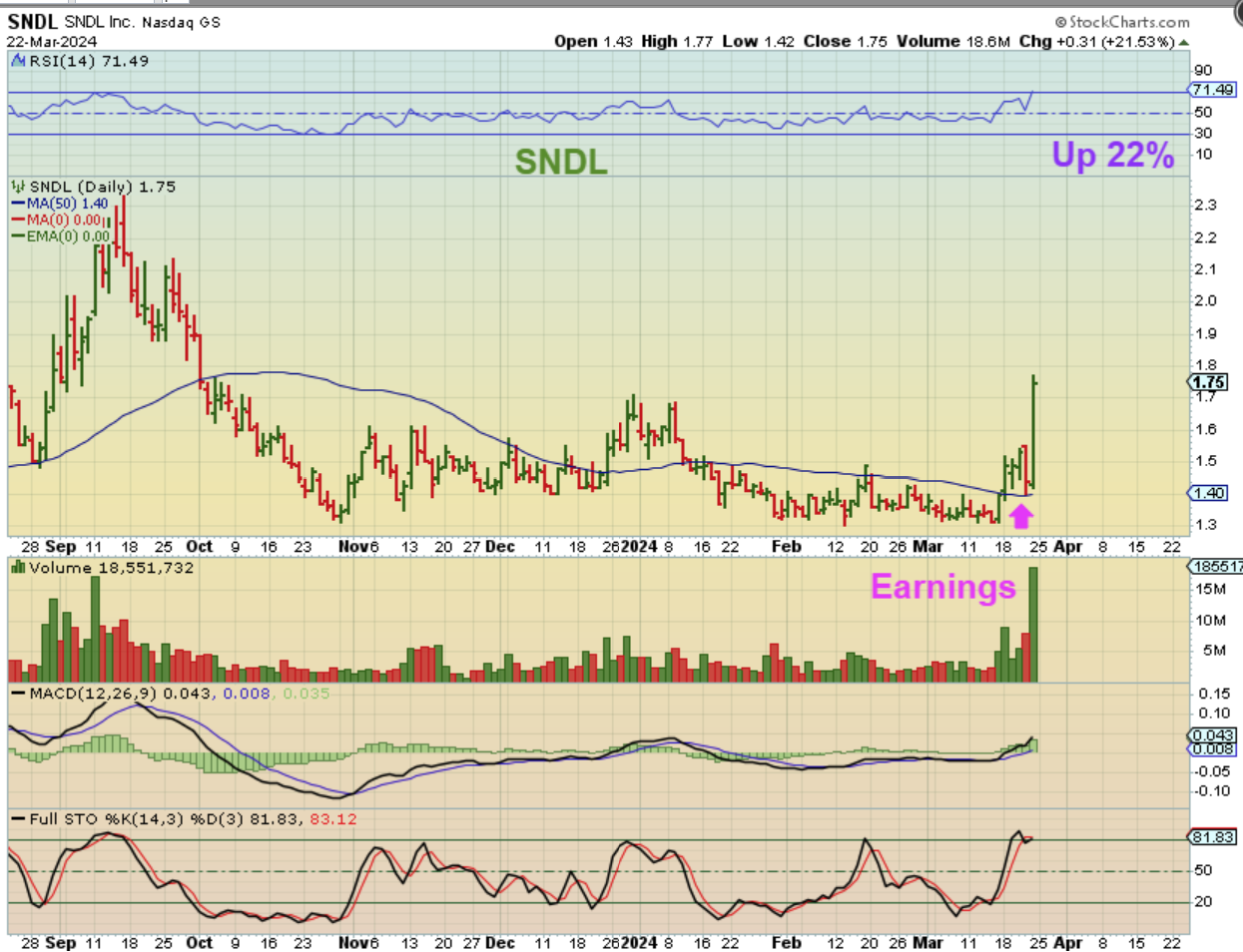Screen dimensions: 1243x952
Task: Click the 81.83 stochastic value tag
Action: [x=1212, y=837]
